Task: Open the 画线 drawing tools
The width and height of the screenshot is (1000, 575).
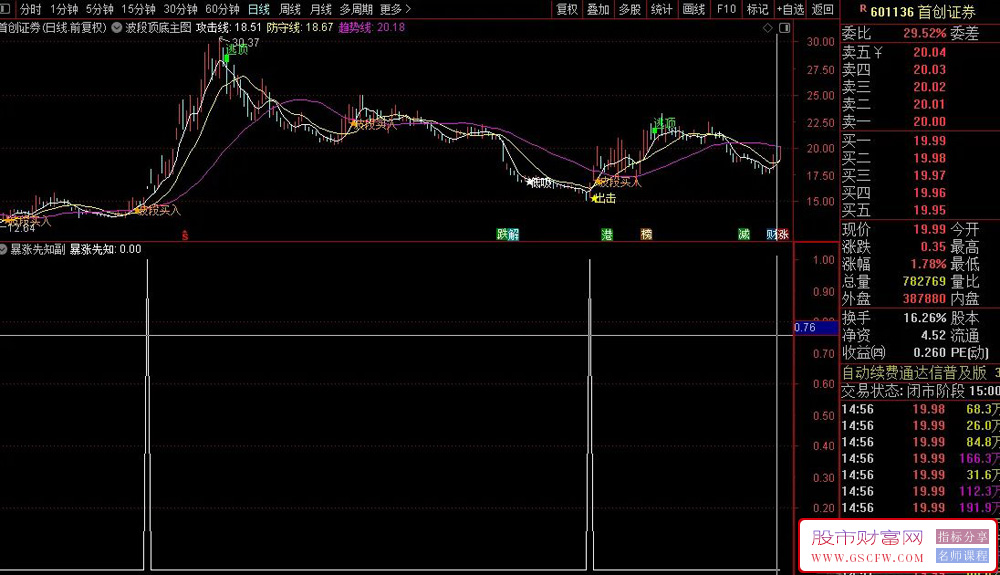Action: pos(694,10)
